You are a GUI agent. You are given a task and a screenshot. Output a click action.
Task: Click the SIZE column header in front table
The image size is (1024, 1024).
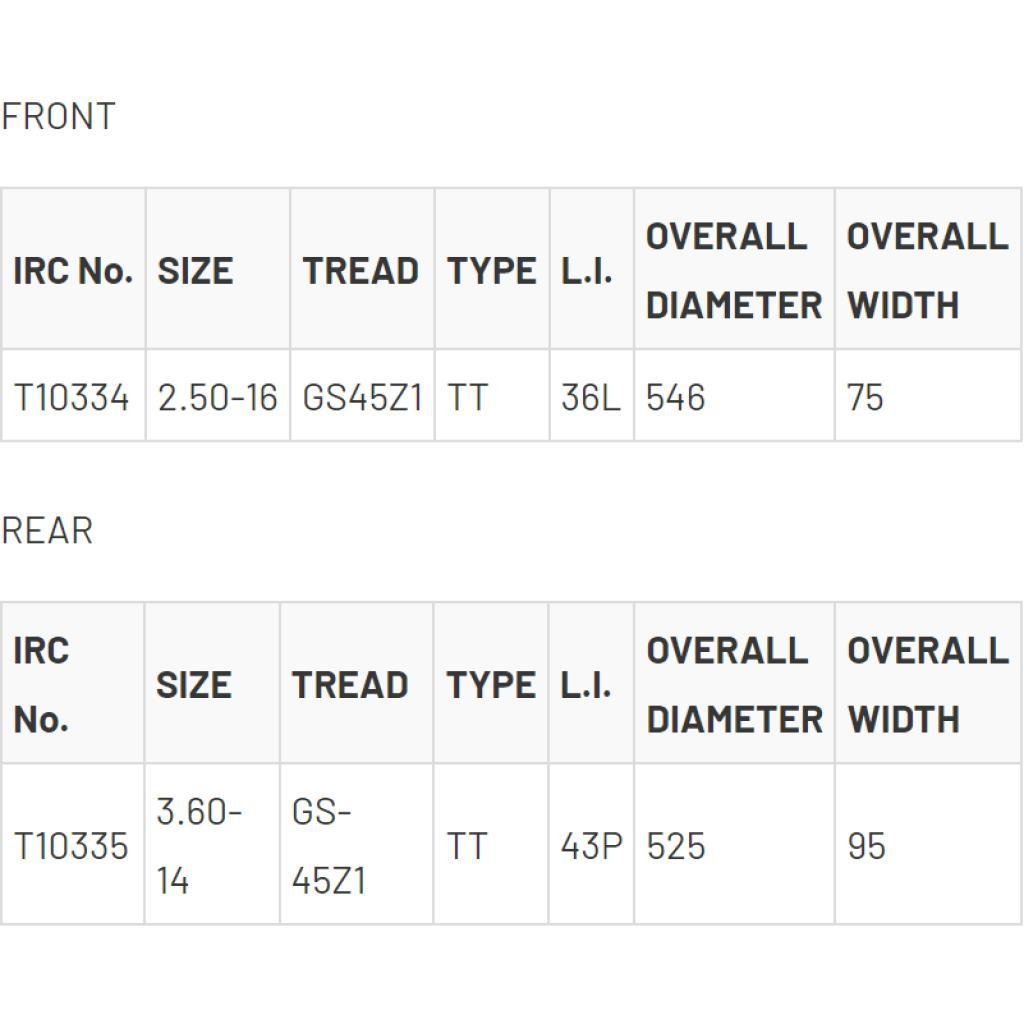195,271
